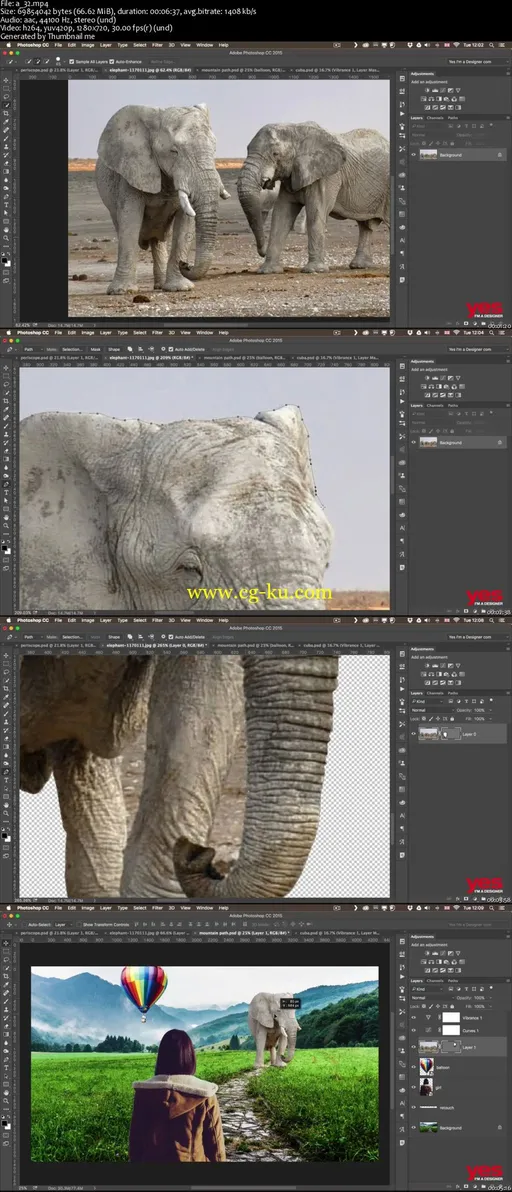Click Background layer lock icon, two-elephants screenshot
The width and height of the screenshot is (512, 1192).
(x=500, y=154)
